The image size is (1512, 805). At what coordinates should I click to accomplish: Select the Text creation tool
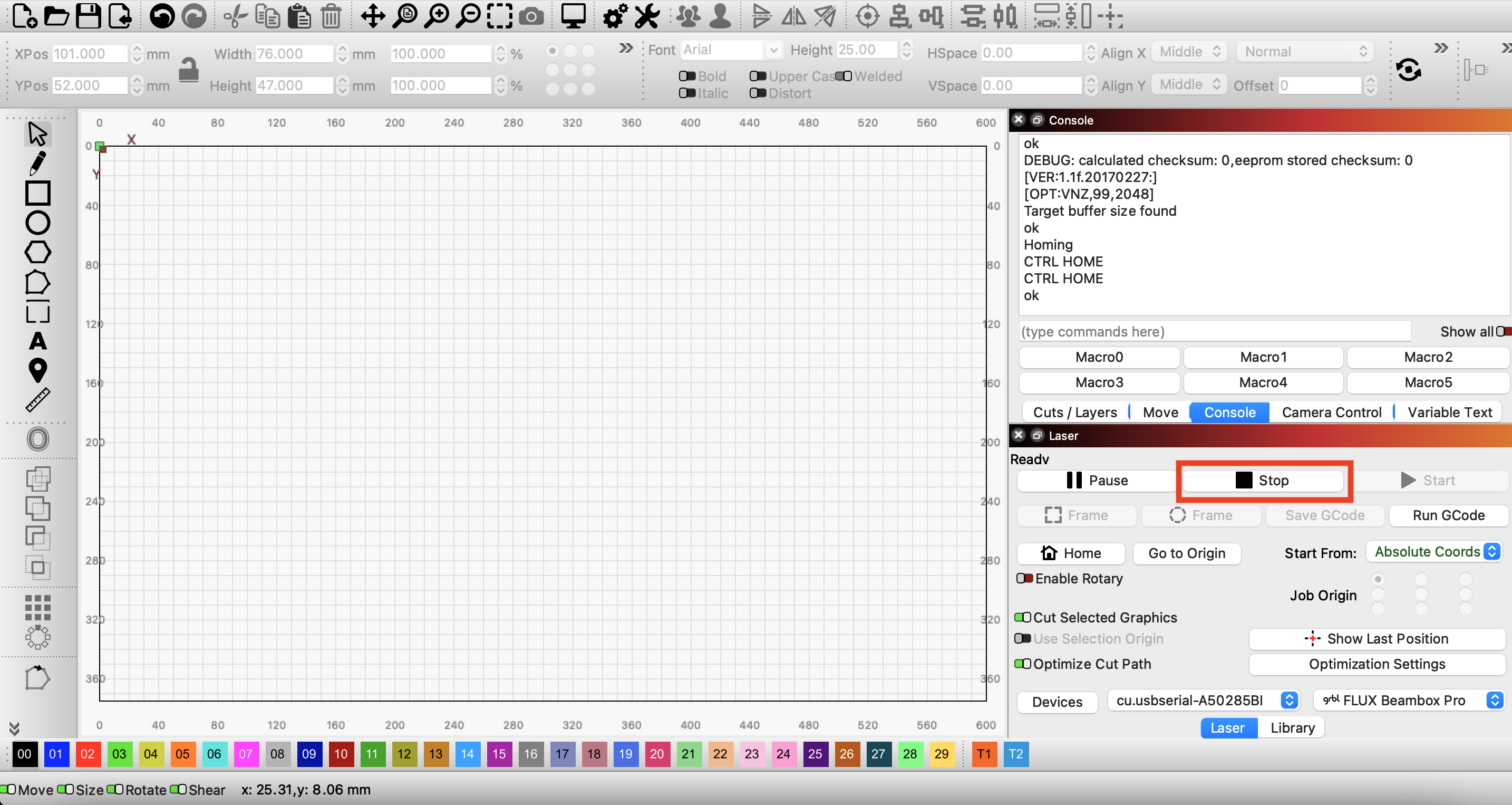click(x=37, y=341)
